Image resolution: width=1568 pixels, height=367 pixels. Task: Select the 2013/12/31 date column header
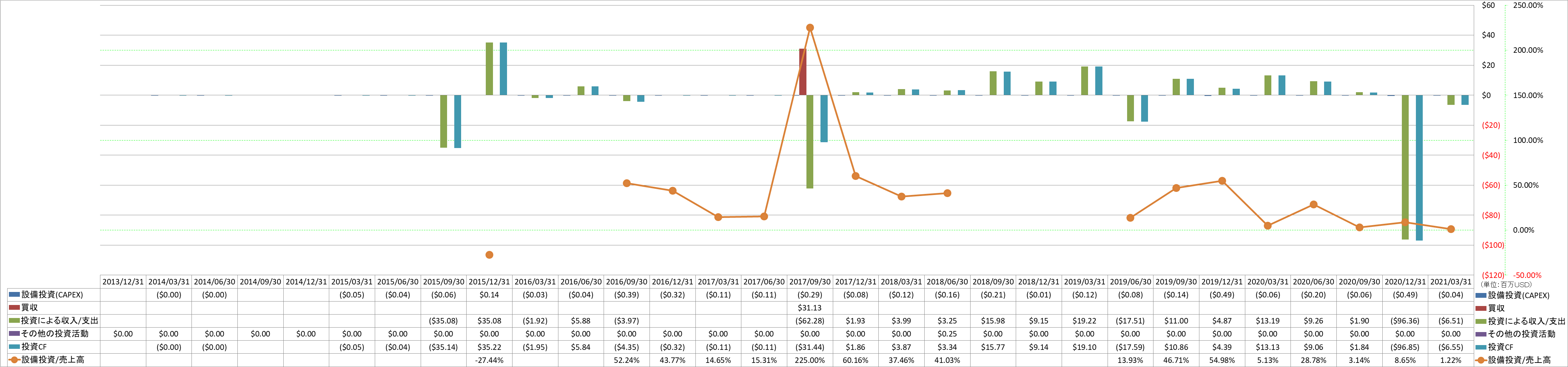click(x=123, y=282)
